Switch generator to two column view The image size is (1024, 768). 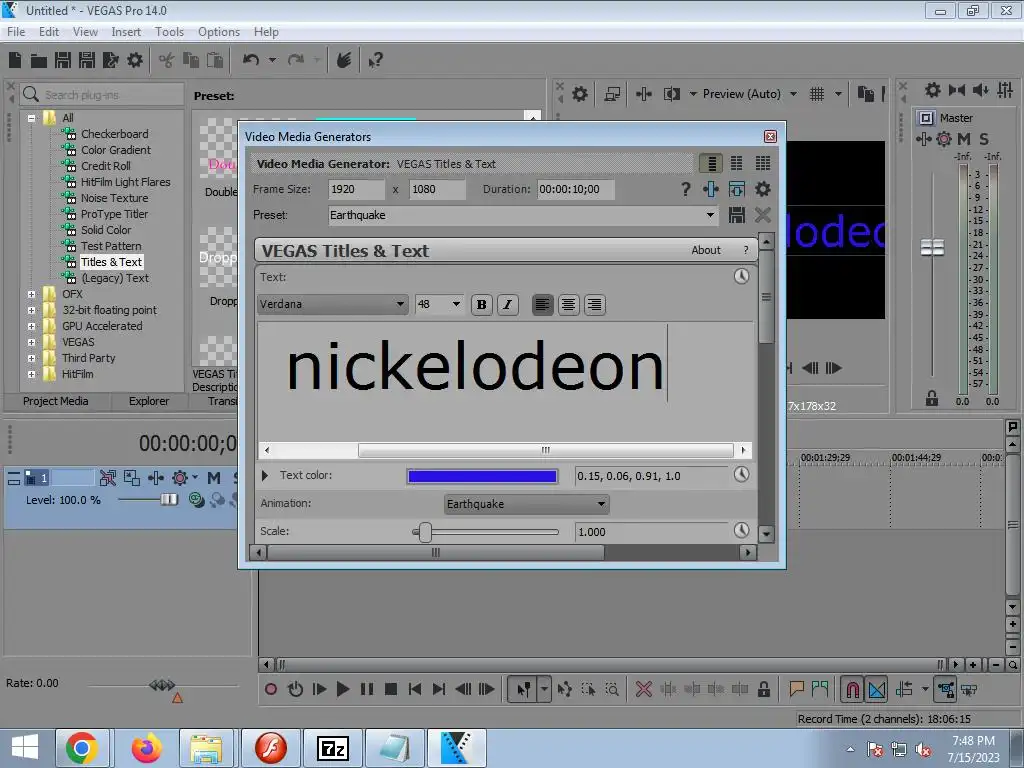tap(737, 163)
